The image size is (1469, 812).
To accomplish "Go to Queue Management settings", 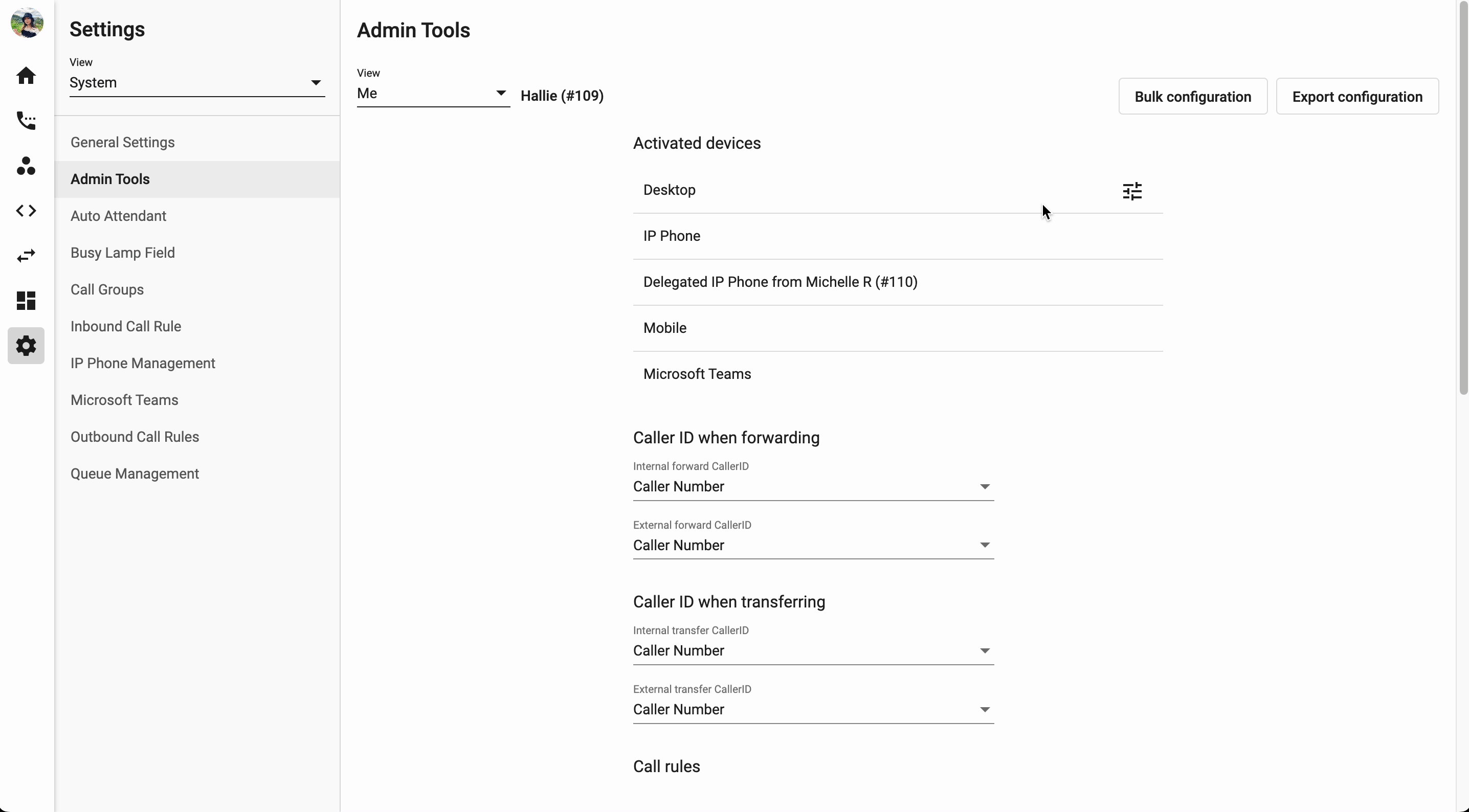I will pos(135,474).
